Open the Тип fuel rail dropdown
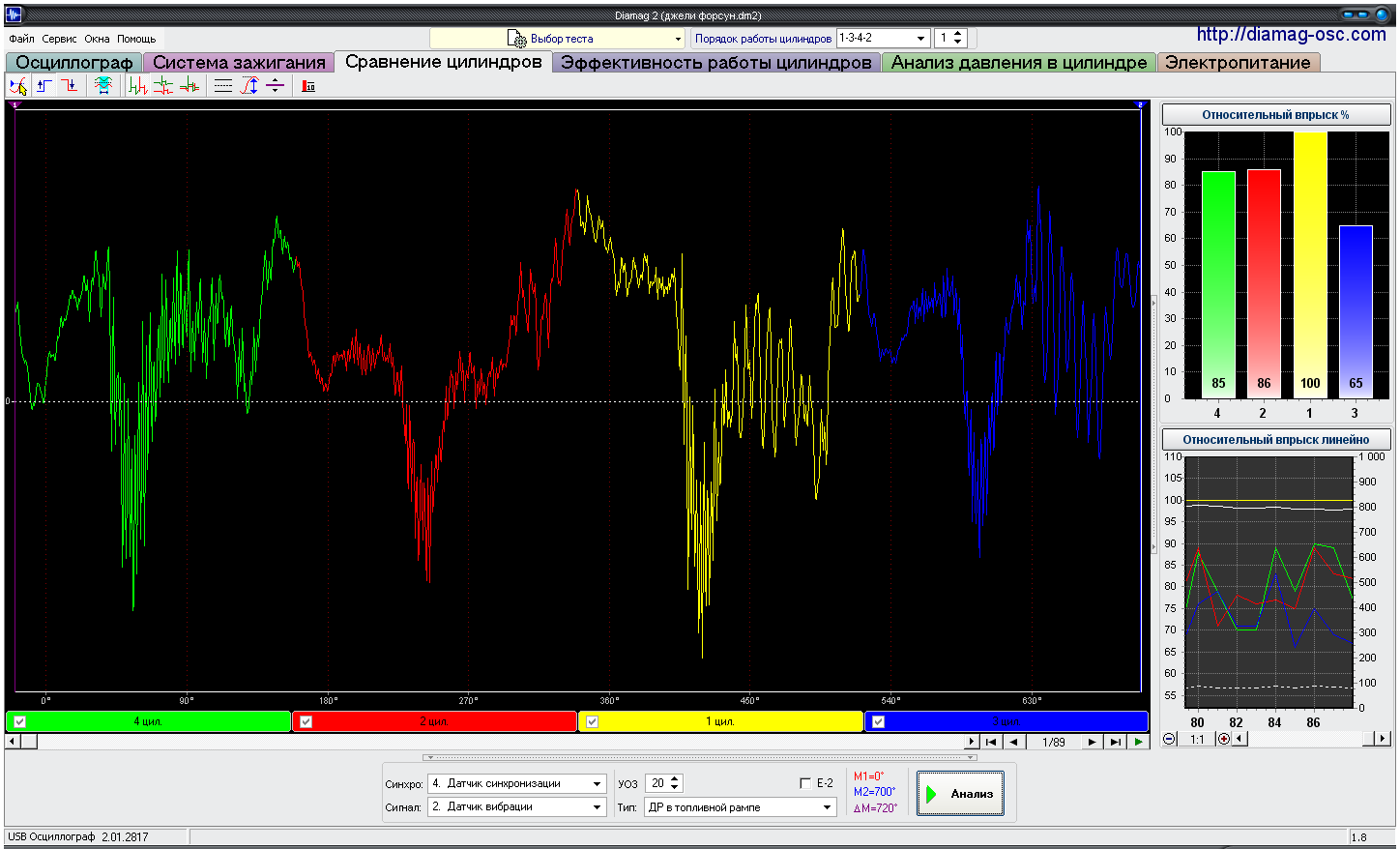1400x849 pixels. [740, 806]
